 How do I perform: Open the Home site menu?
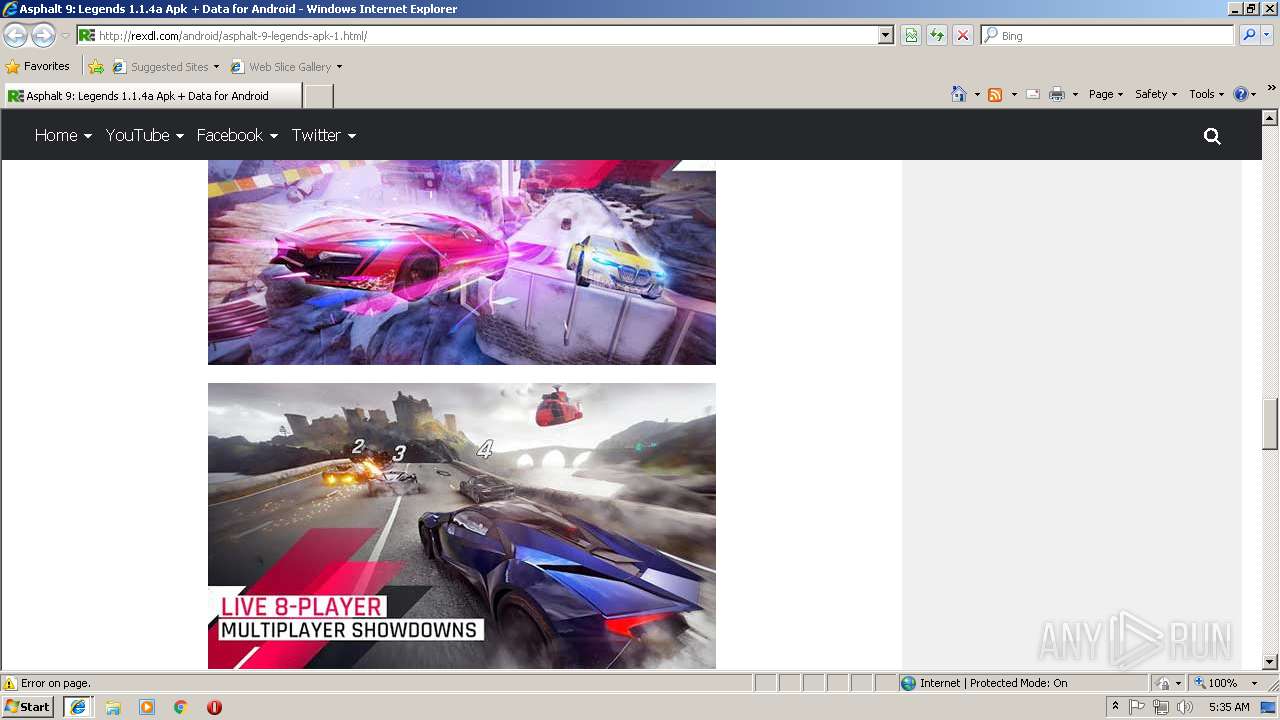click(63, 135)
